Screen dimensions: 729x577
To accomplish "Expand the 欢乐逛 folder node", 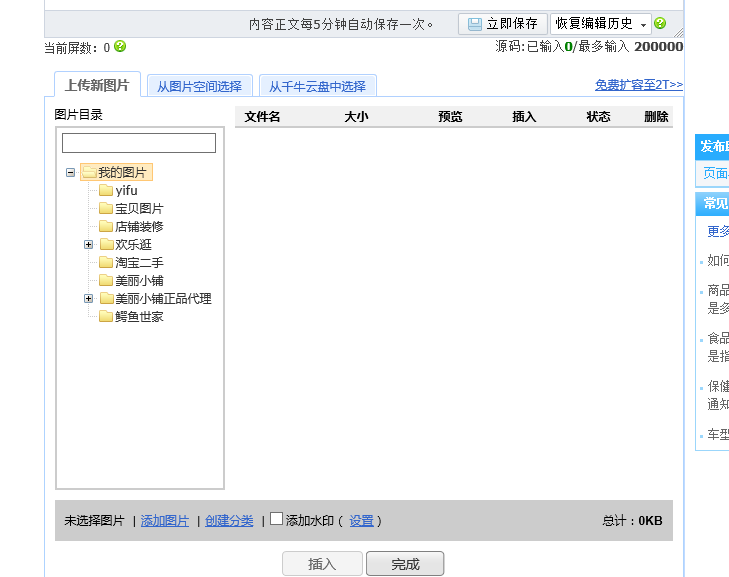I will [88, 244].
